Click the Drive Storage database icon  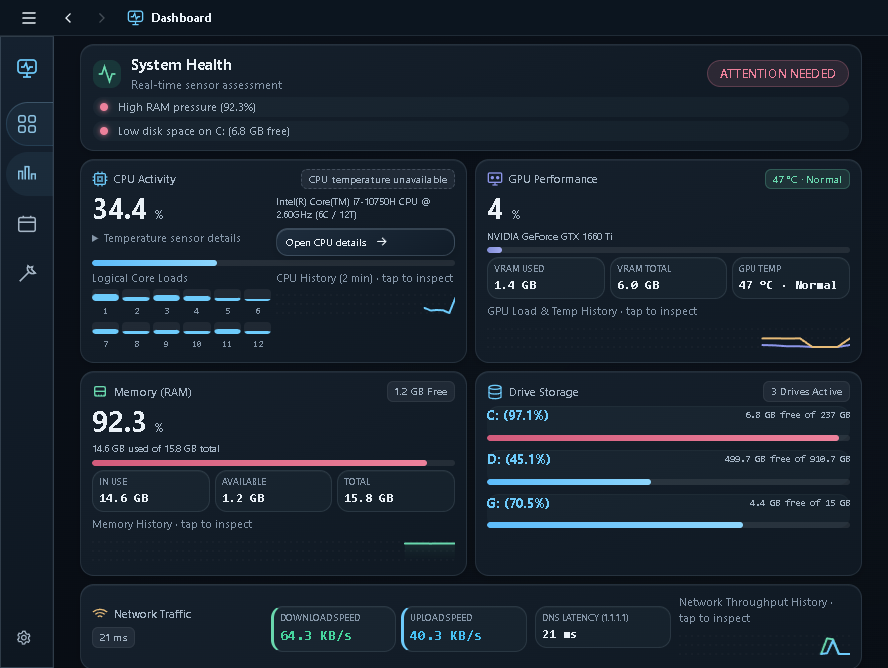pos(495,392)
